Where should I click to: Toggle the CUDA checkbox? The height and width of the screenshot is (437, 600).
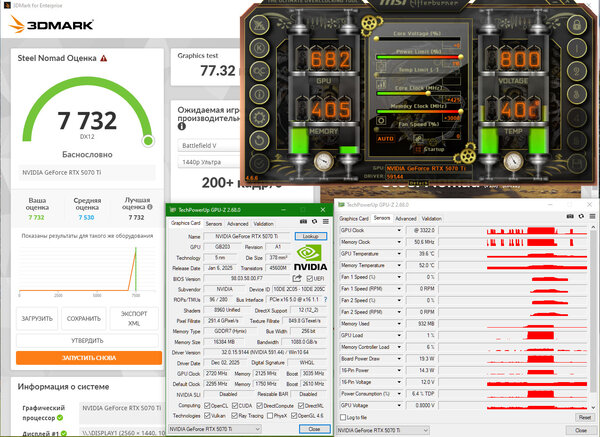pos(235,405)
